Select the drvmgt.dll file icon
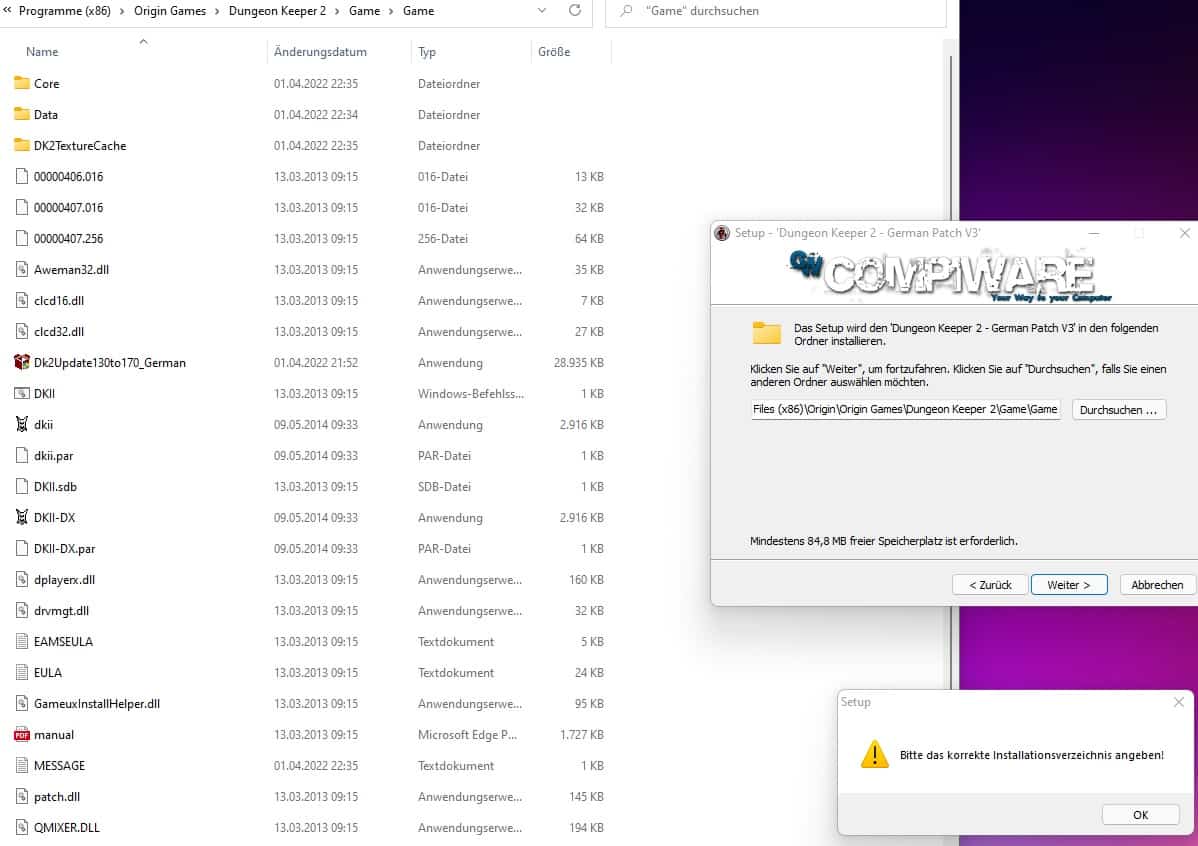 (x=21, y=611)
